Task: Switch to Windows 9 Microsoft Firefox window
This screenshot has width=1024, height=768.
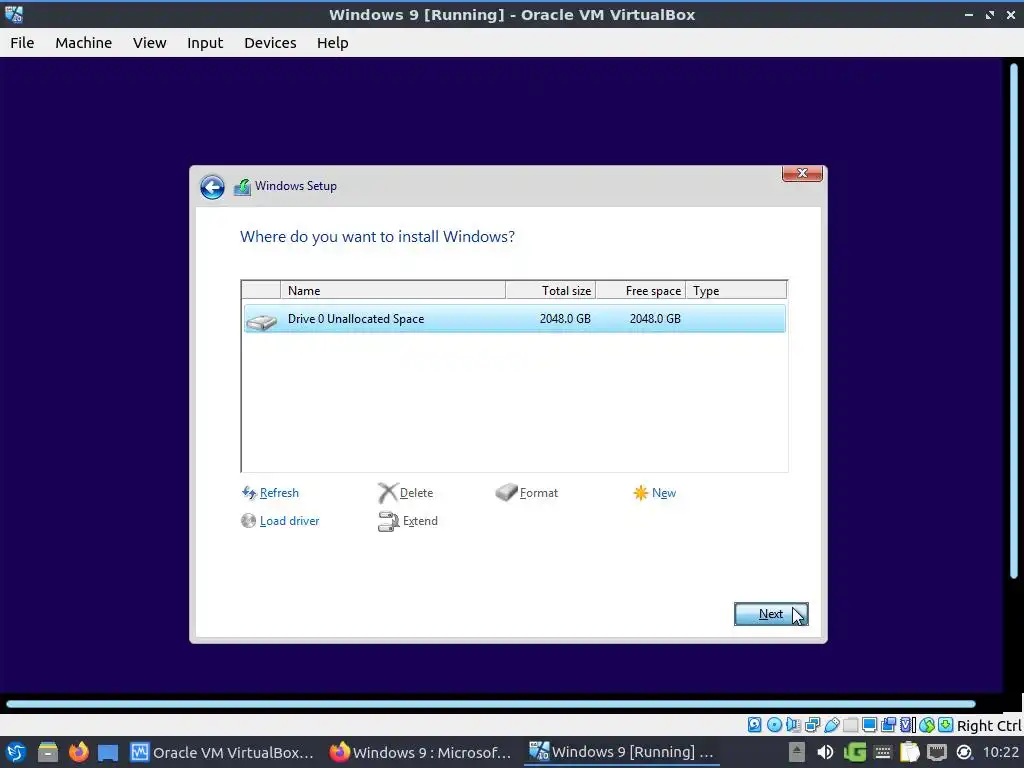Action: tap(420, 752)
